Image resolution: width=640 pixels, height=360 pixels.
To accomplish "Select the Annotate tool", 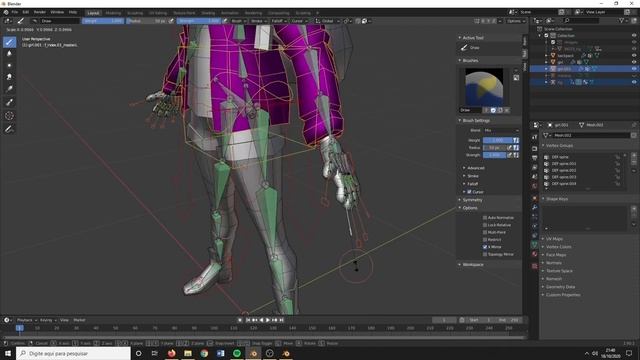I will pos(9,129).
